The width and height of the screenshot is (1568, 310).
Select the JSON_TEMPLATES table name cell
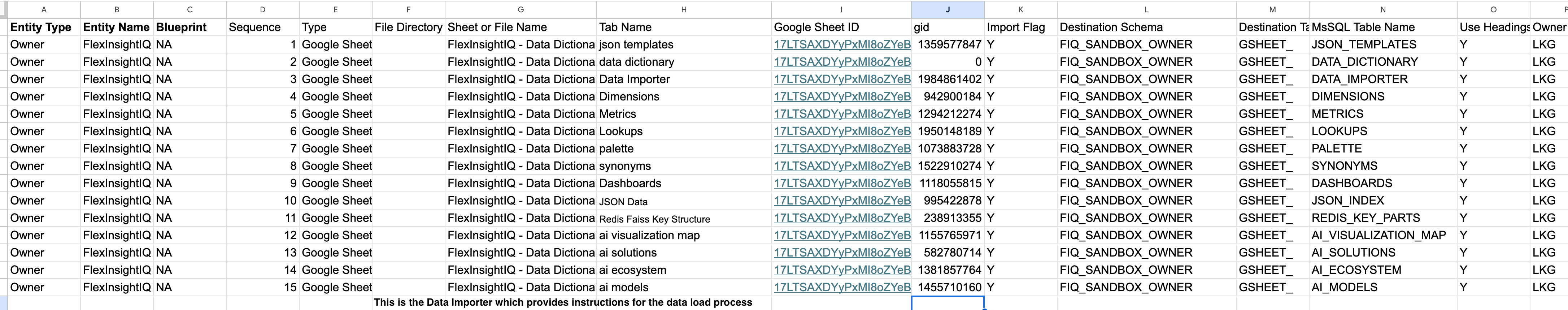coord(1383,44)
